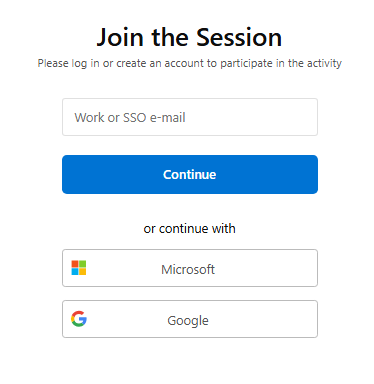Click the Microsoft four-color logo icon
Screen dimensions: 374x384
[x=79, y=268]
